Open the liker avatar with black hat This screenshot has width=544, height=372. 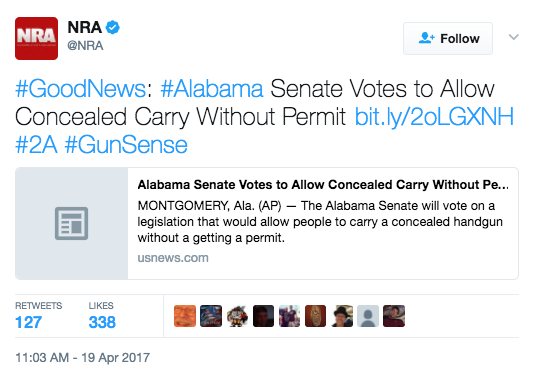(342, 316)
